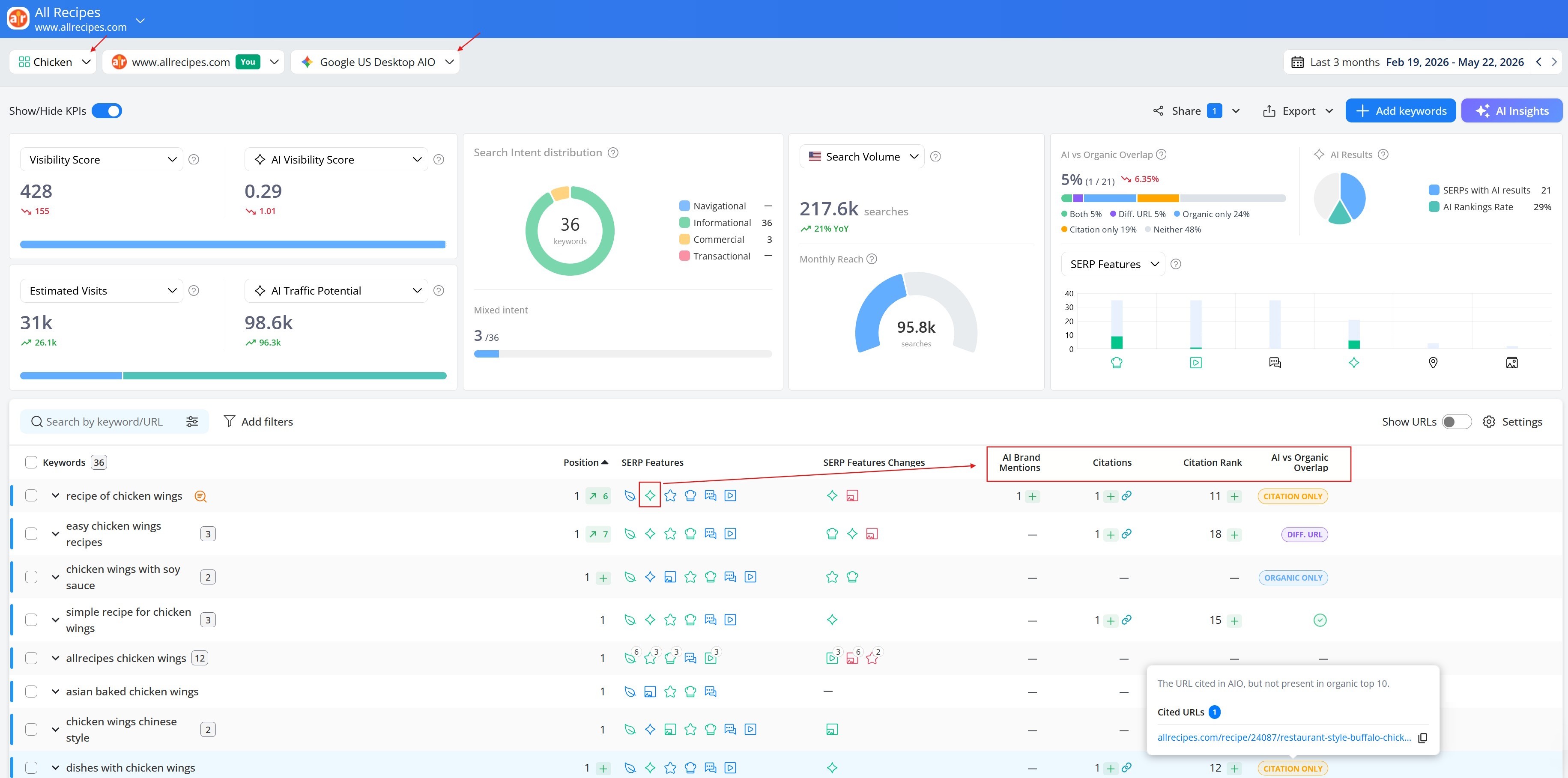Click keyword insight icon beside recipe of chicken wings

point(200,496)
